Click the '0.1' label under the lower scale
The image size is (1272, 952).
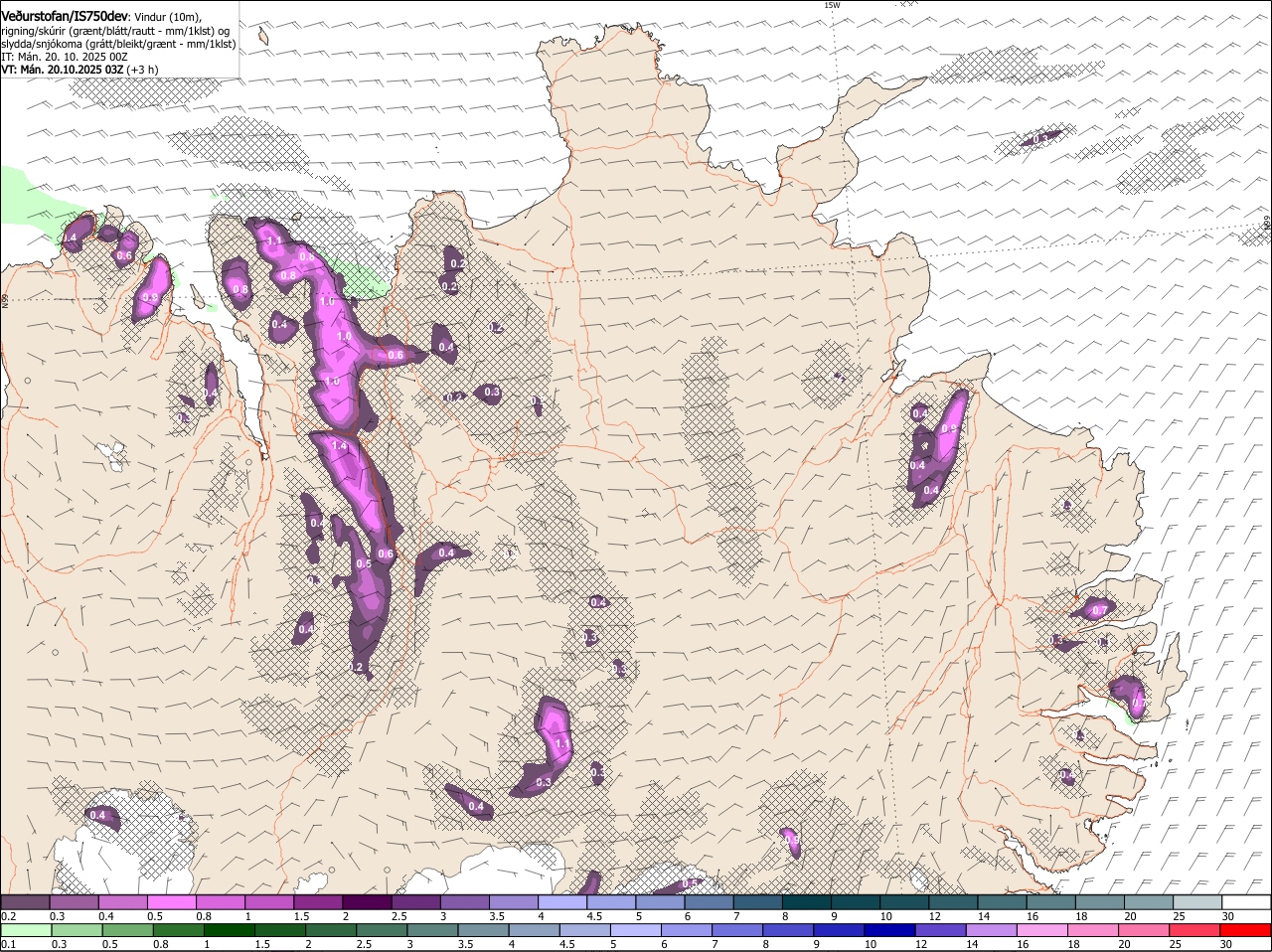point(8,944)
